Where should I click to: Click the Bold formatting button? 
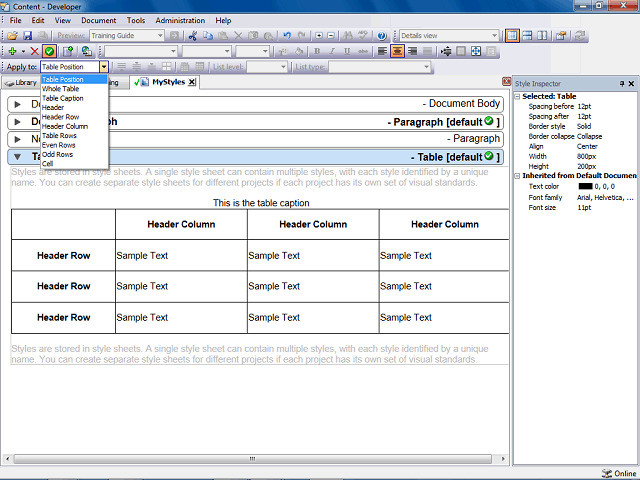click(317, 51)
